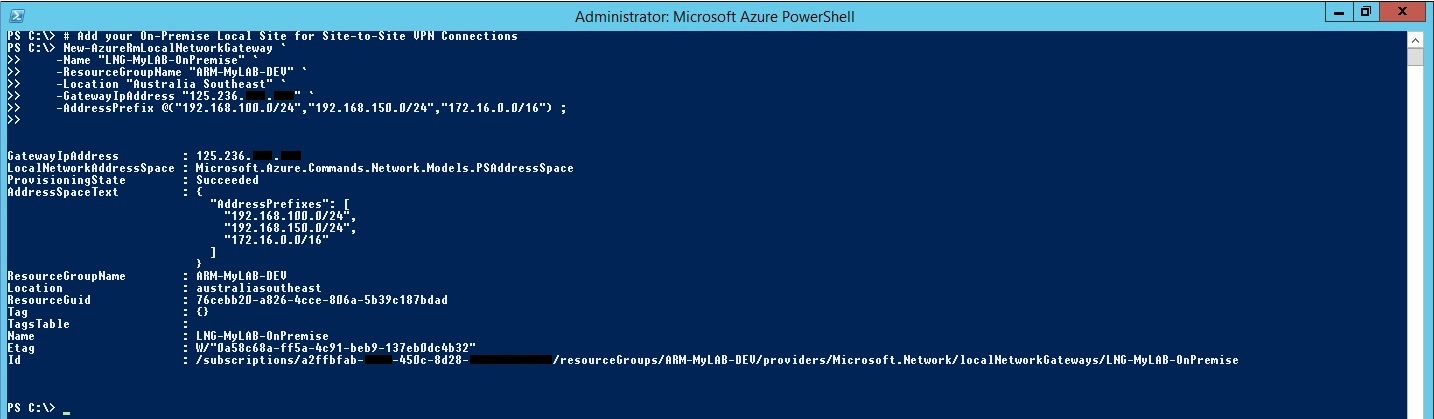Viewport: 1434px width, 419px height.
Task: Click the ProvisioningState 'Succeeded' value
Action: pos(228,180)
